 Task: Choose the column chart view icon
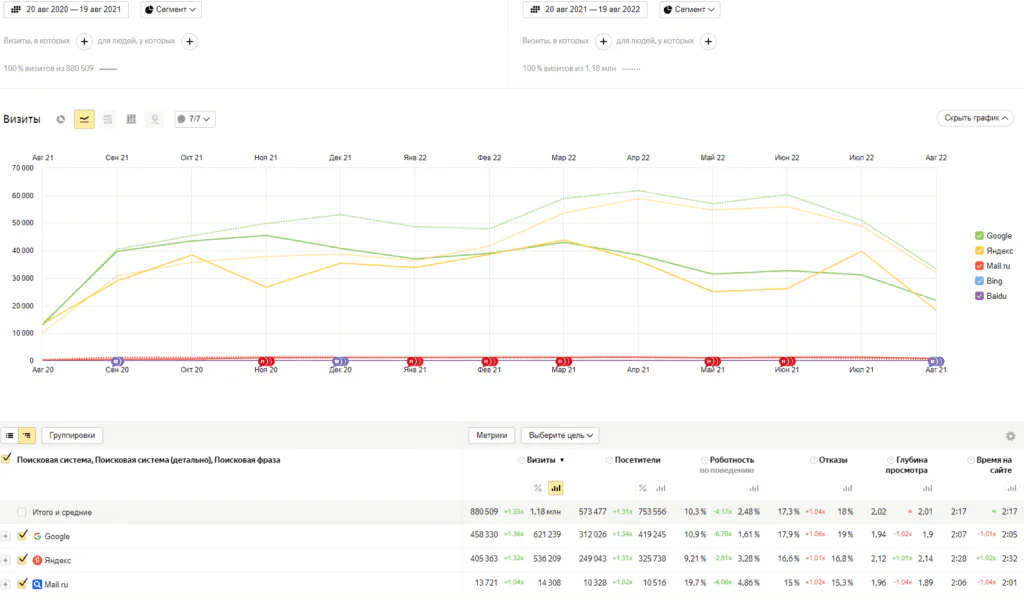[131, 120]
